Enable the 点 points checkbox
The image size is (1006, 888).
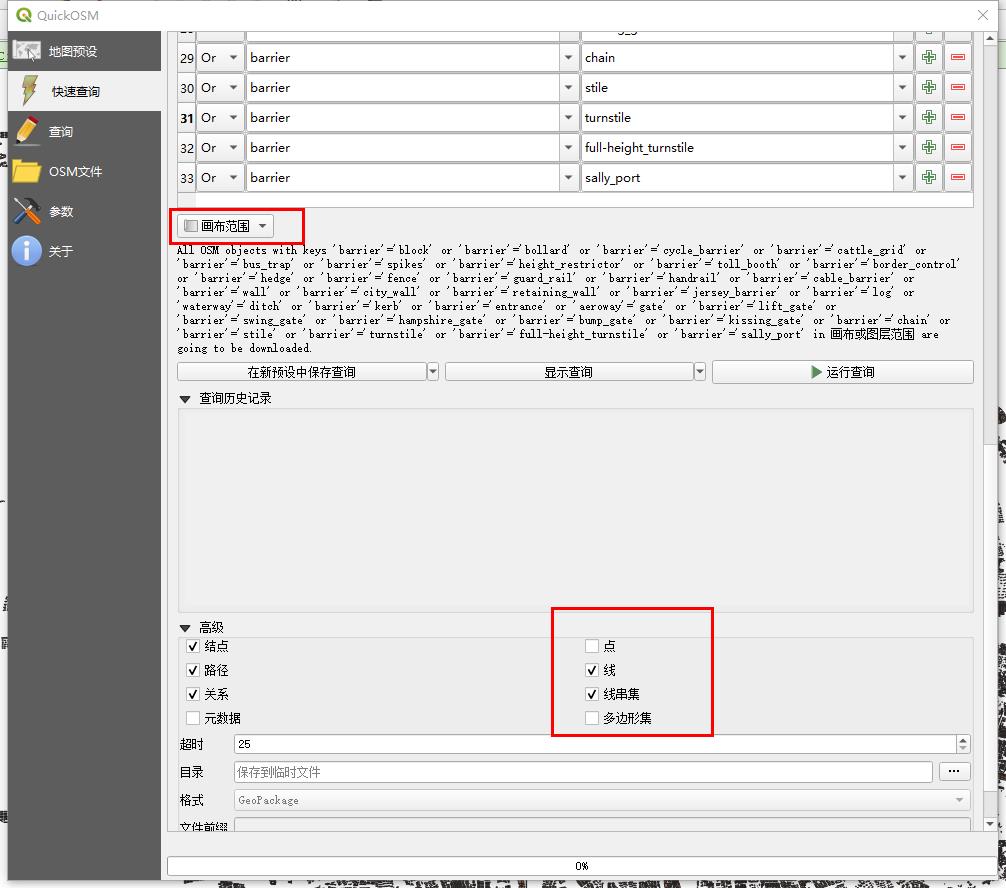pyautogui.click(x=592, y=646)
